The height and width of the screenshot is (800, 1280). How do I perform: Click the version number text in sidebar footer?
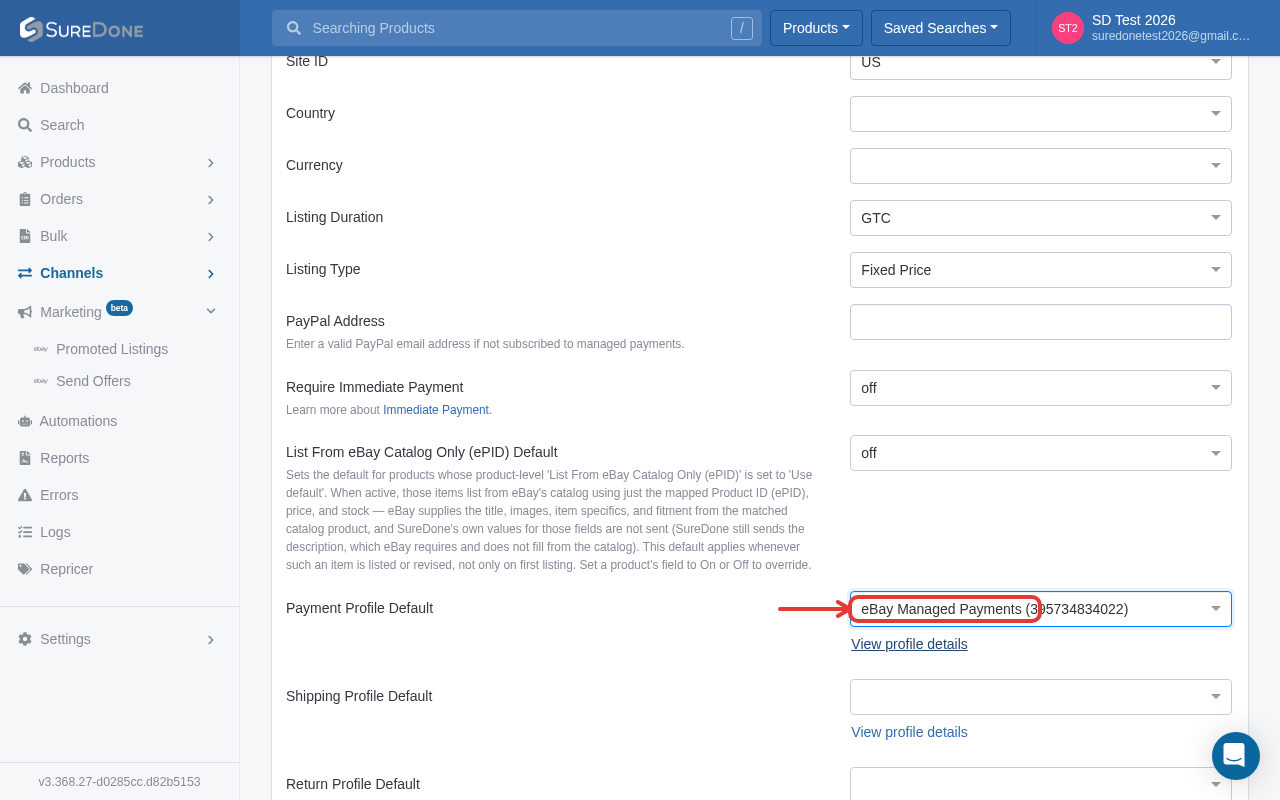pyautogui.click(x=120, y=782)
